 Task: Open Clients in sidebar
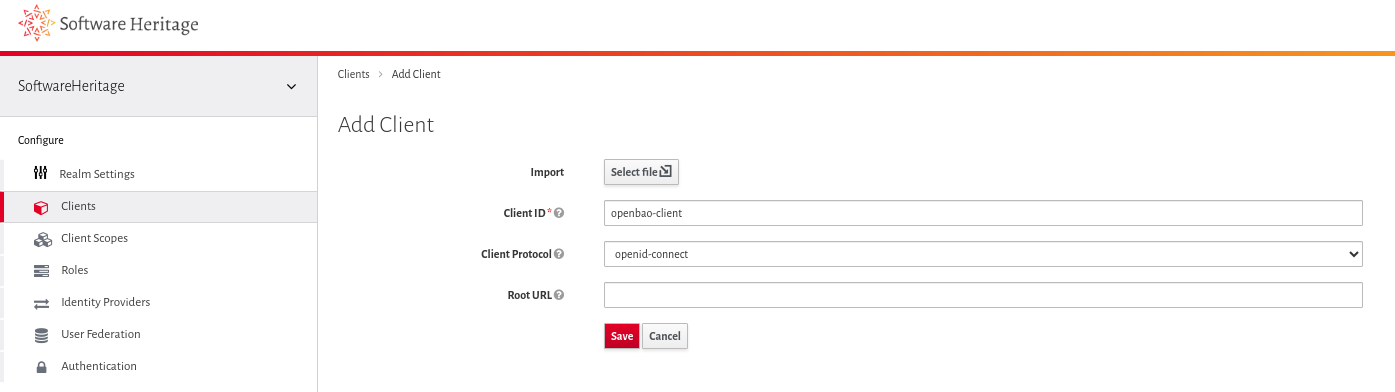click(x=159, y=206)
